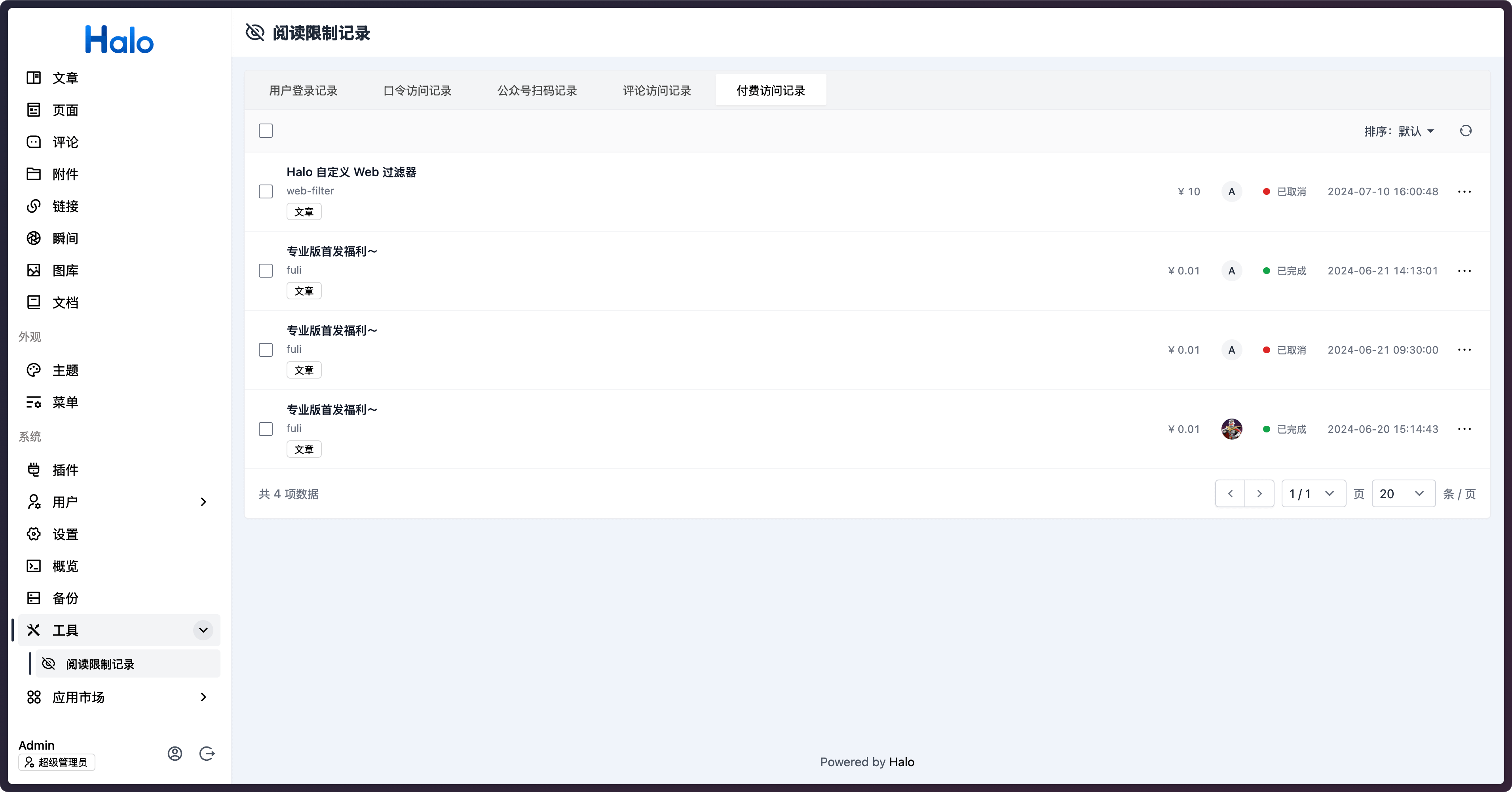1512x792 pixels.
Task: Open the 评论 comments icon in sidebar
Action: [x=34, y=142]
